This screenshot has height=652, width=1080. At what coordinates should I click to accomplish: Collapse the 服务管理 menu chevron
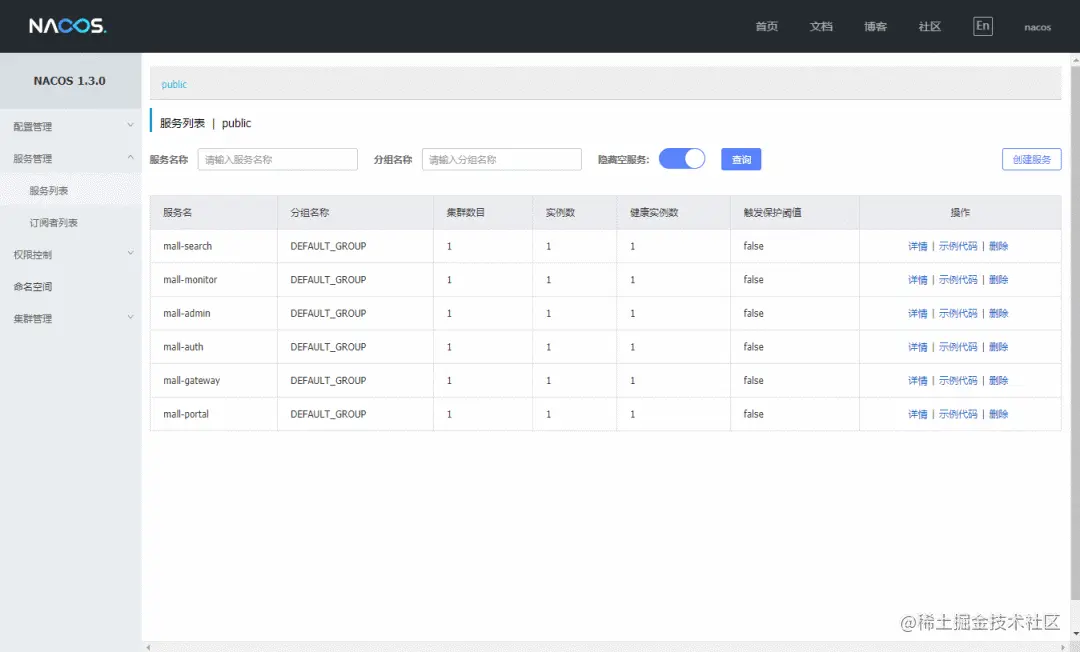pyautogui.click(x=130, y=158)
